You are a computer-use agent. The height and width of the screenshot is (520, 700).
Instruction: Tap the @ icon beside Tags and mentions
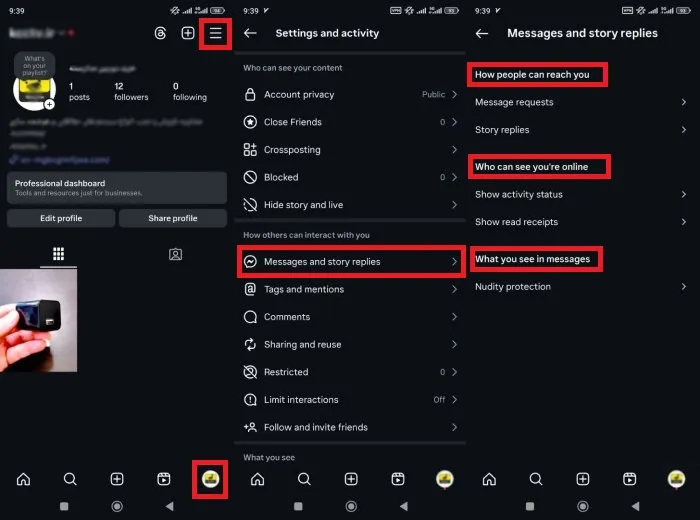point(250,289)
